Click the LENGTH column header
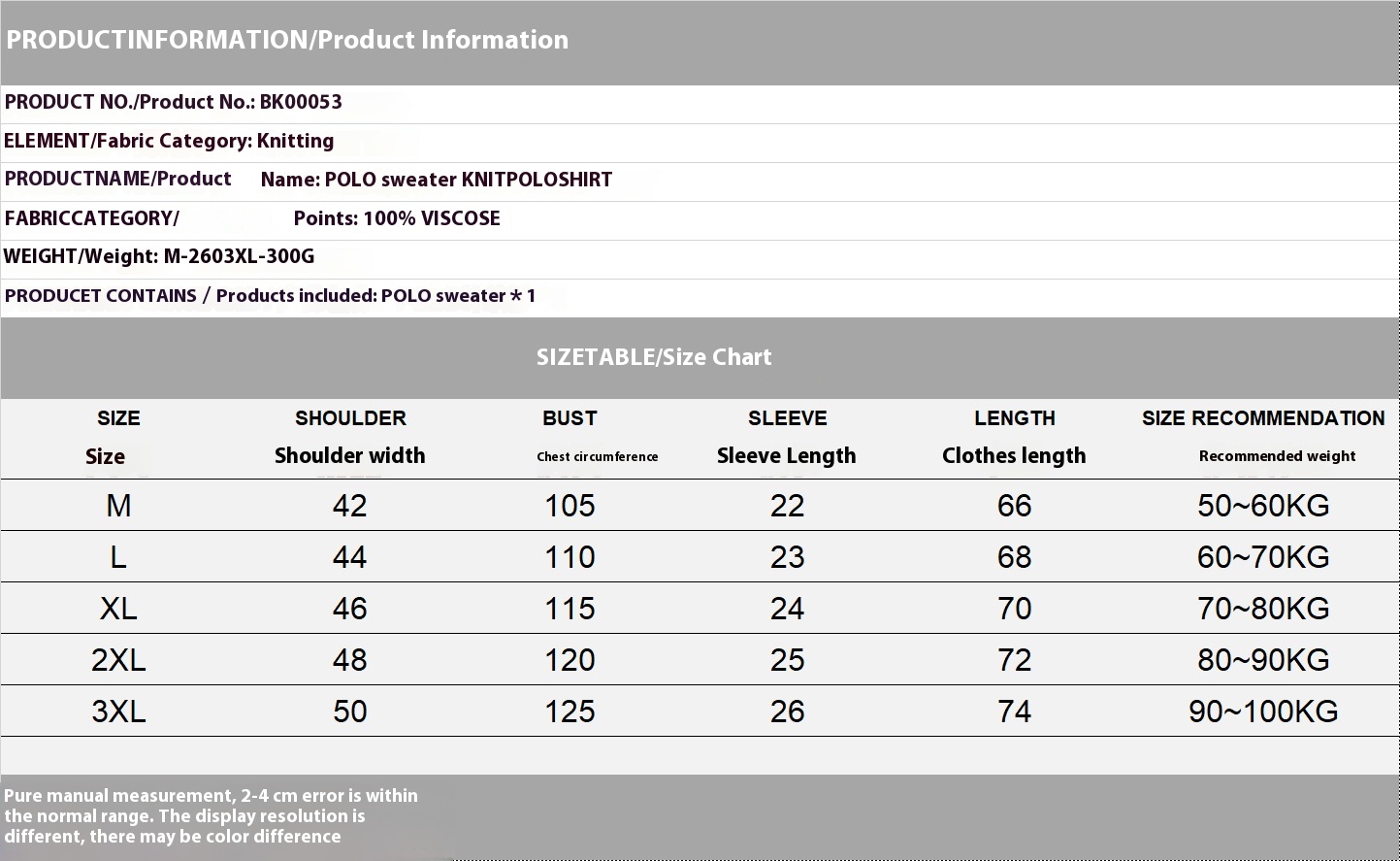Screen dimensions: 1400x861 pos(1014,418)
